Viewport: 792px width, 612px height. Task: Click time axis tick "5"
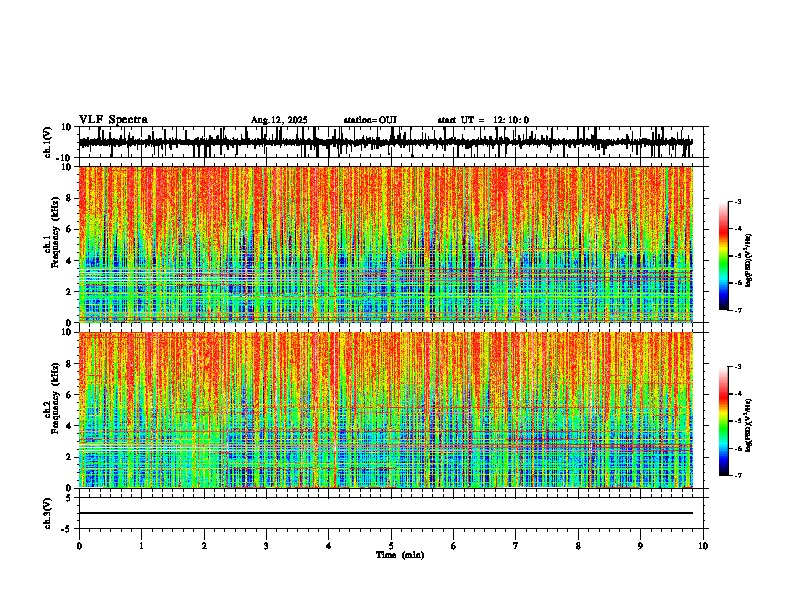(x=391, y=546)
